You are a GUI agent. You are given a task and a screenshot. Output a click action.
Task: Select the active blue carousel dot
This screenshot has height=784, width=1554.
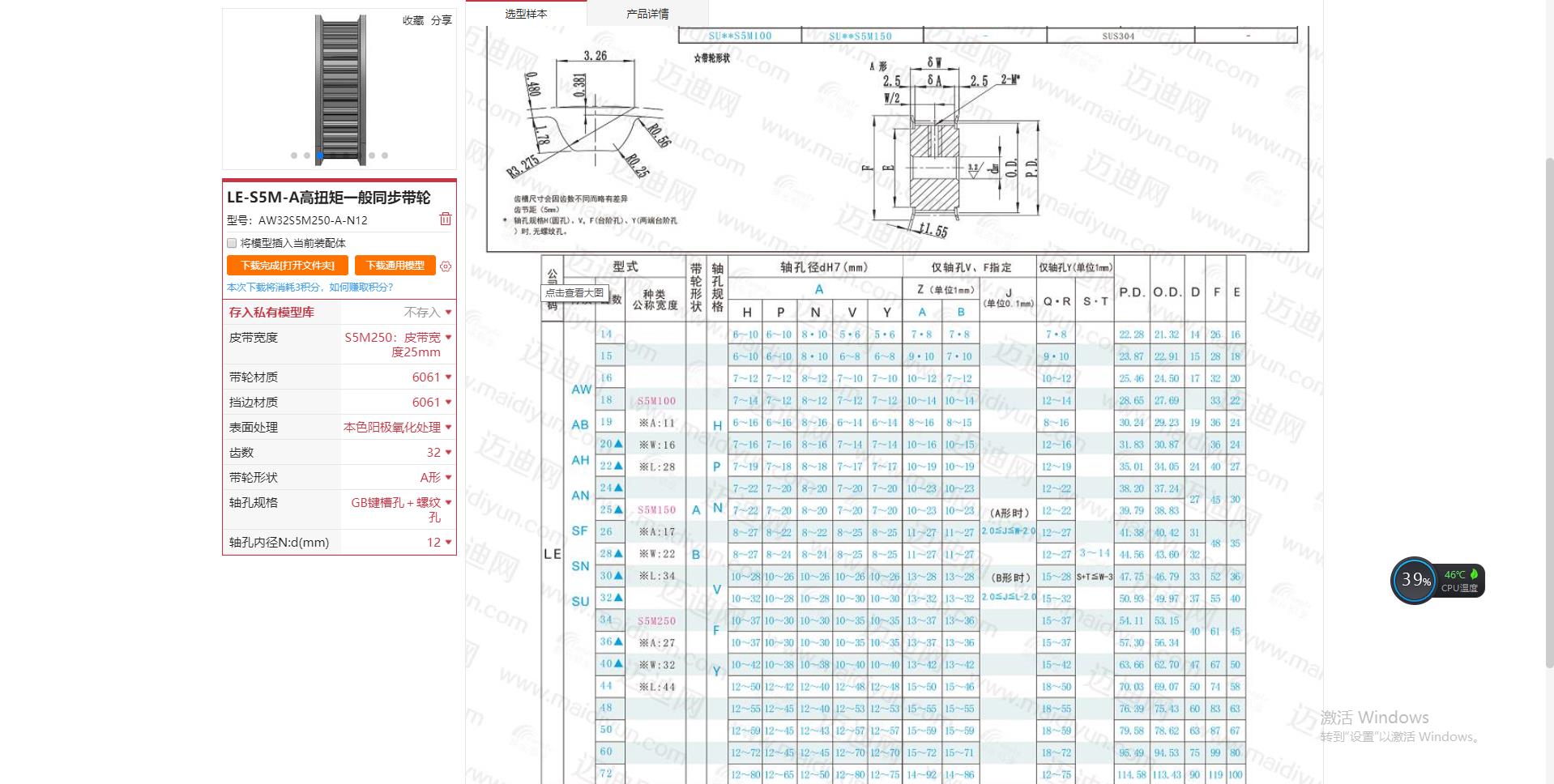click(x=320, y=156)
